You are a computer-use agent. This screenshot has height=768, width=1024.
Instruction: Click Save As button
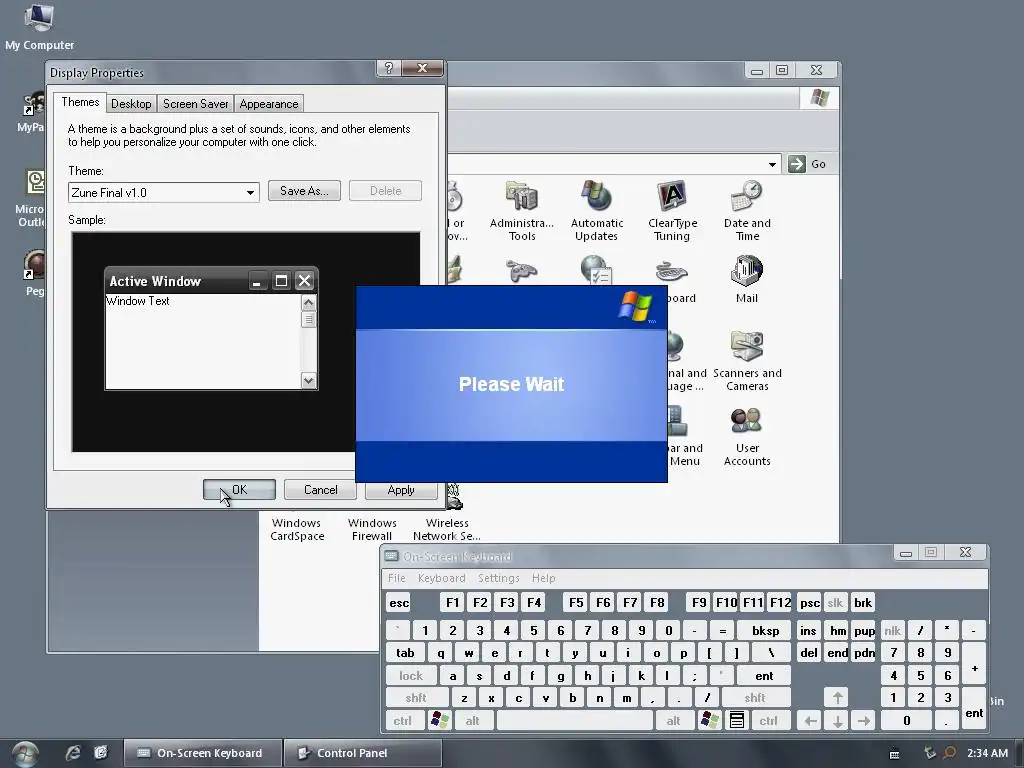tap(304, 191)
